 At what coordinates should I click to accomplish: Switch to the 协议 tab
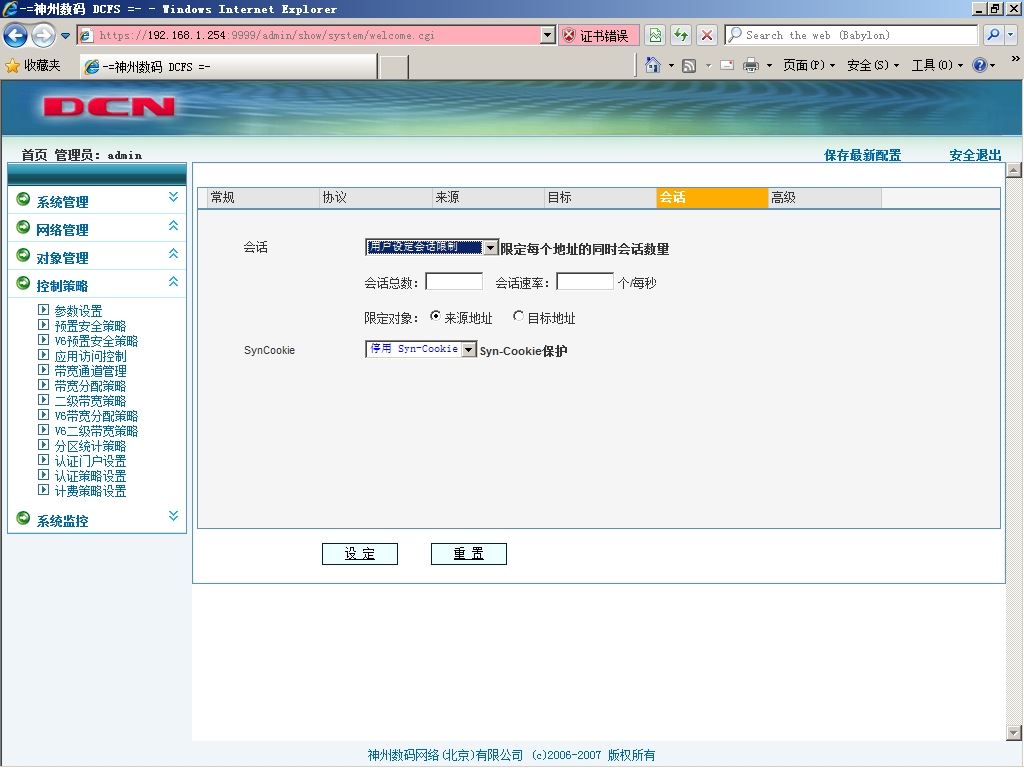(376, 198)
